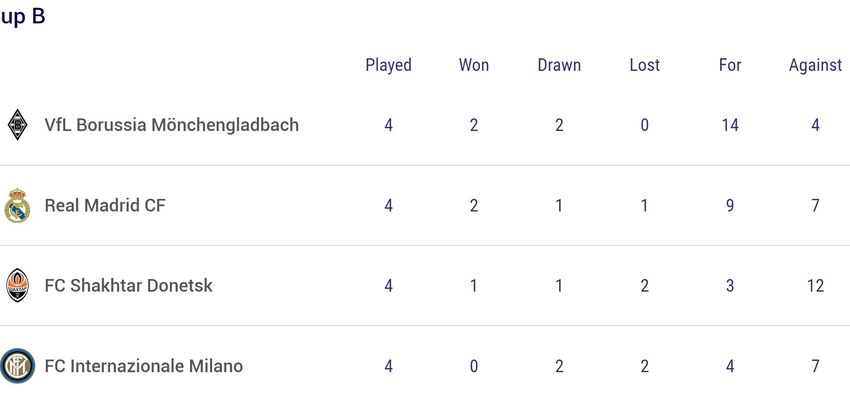
Task: Click Internazionale's Won value 0
Action: (474, 366)
